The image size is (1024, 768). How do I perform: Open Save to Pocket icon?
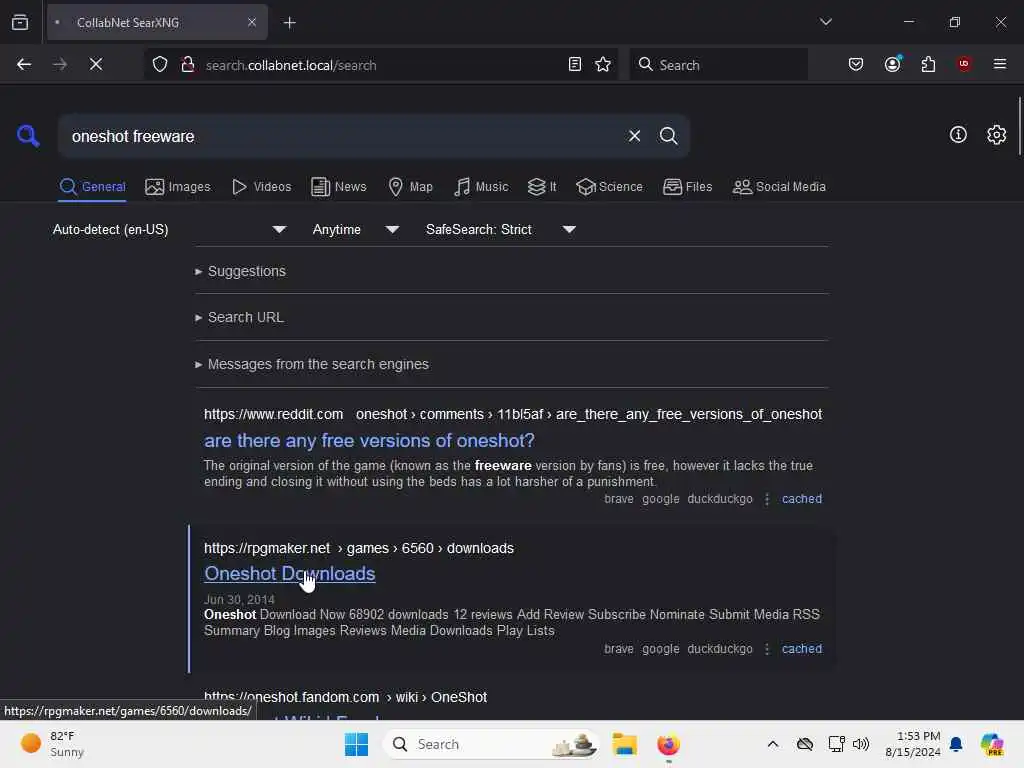pos(856,64)
